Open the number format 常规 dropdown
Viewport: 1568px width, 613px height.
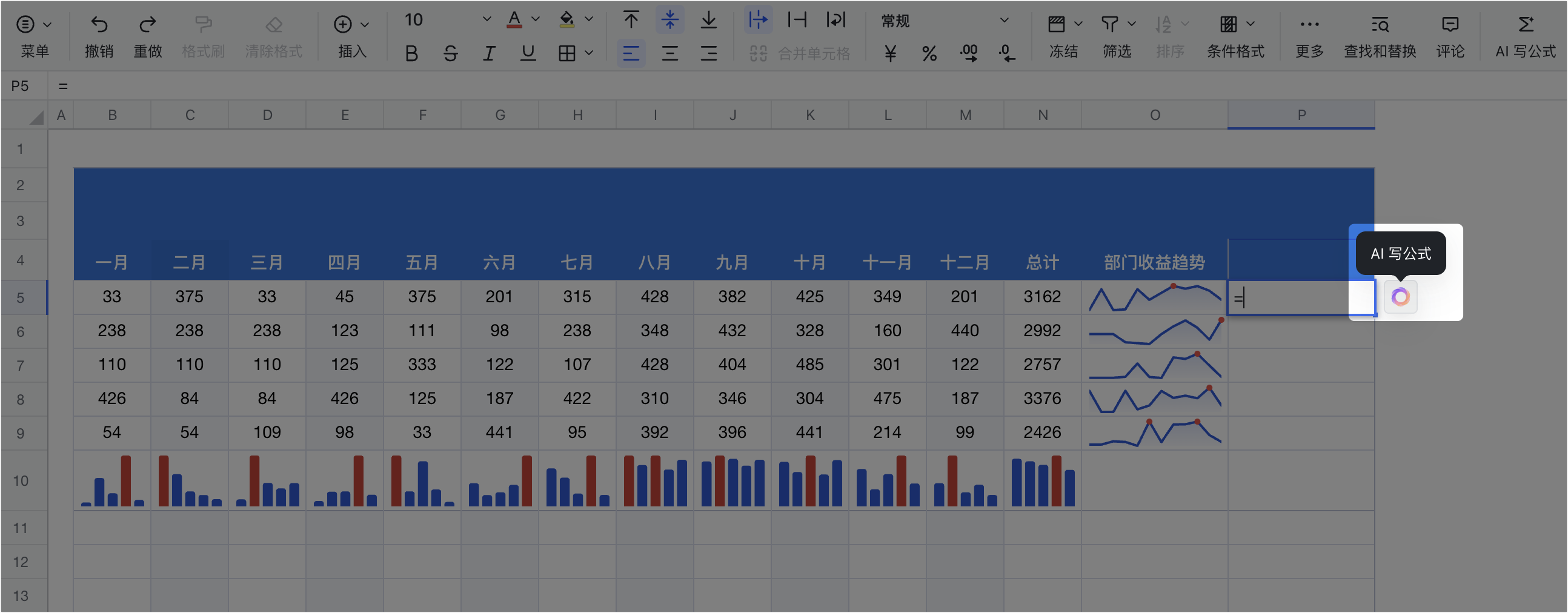click(1005, 21)
